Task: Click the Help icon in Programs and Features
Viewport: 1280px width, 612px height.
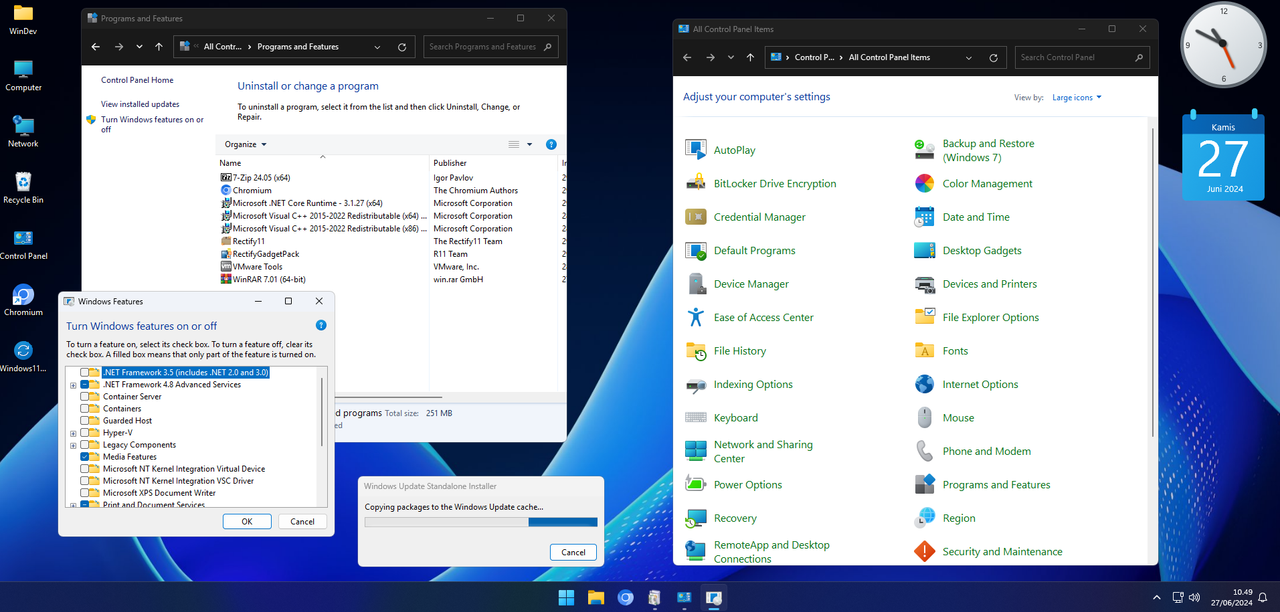Action: coord(551,144)
